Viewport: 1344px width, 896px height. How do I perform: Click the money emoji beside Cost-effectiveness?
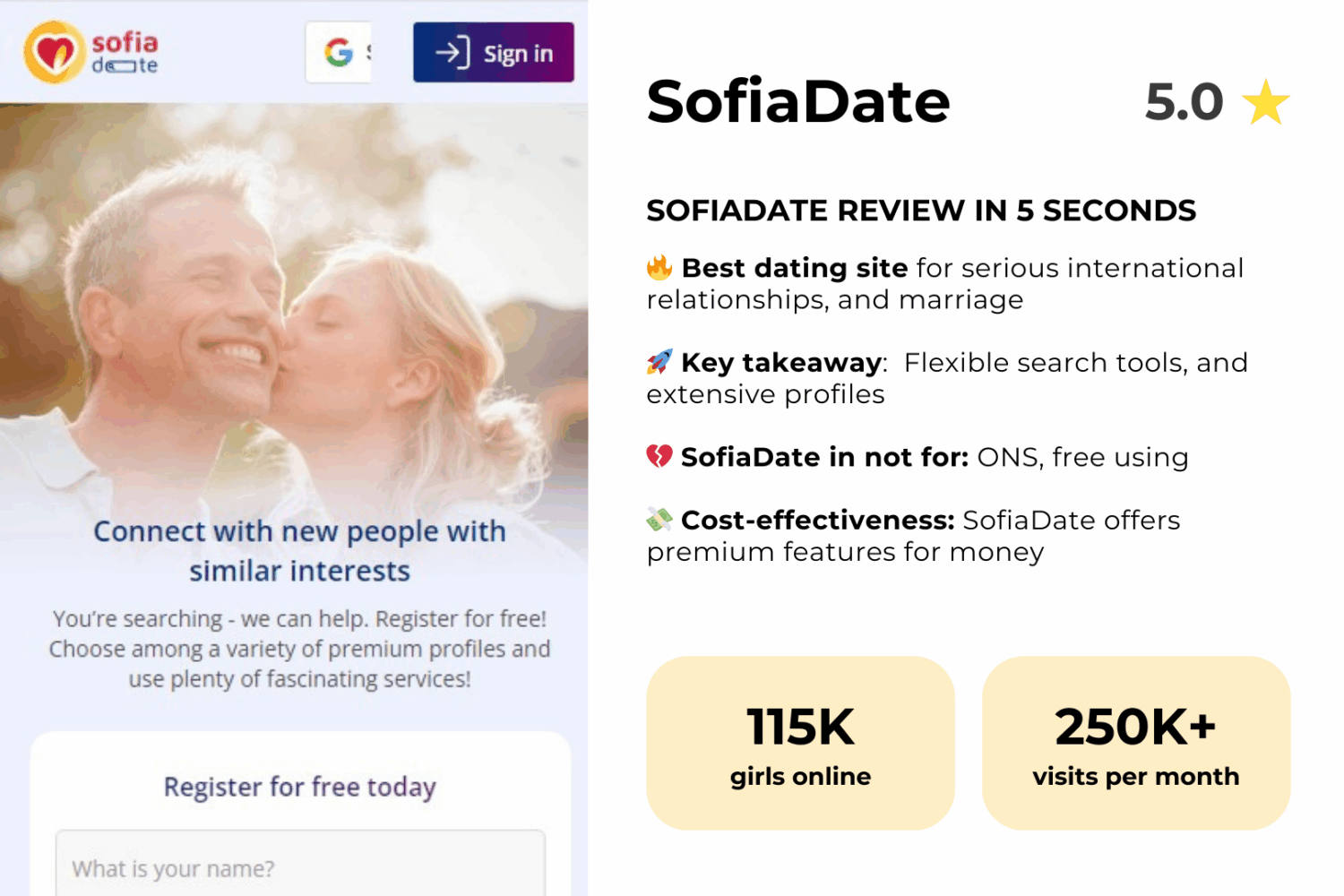(x=659, y=519)
